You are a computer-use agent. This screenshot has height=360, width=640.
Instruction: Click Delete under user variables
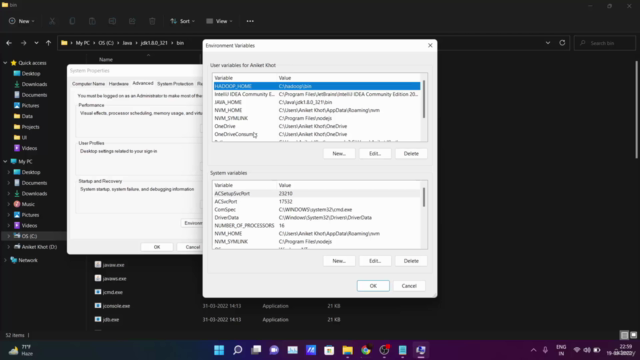411,153
